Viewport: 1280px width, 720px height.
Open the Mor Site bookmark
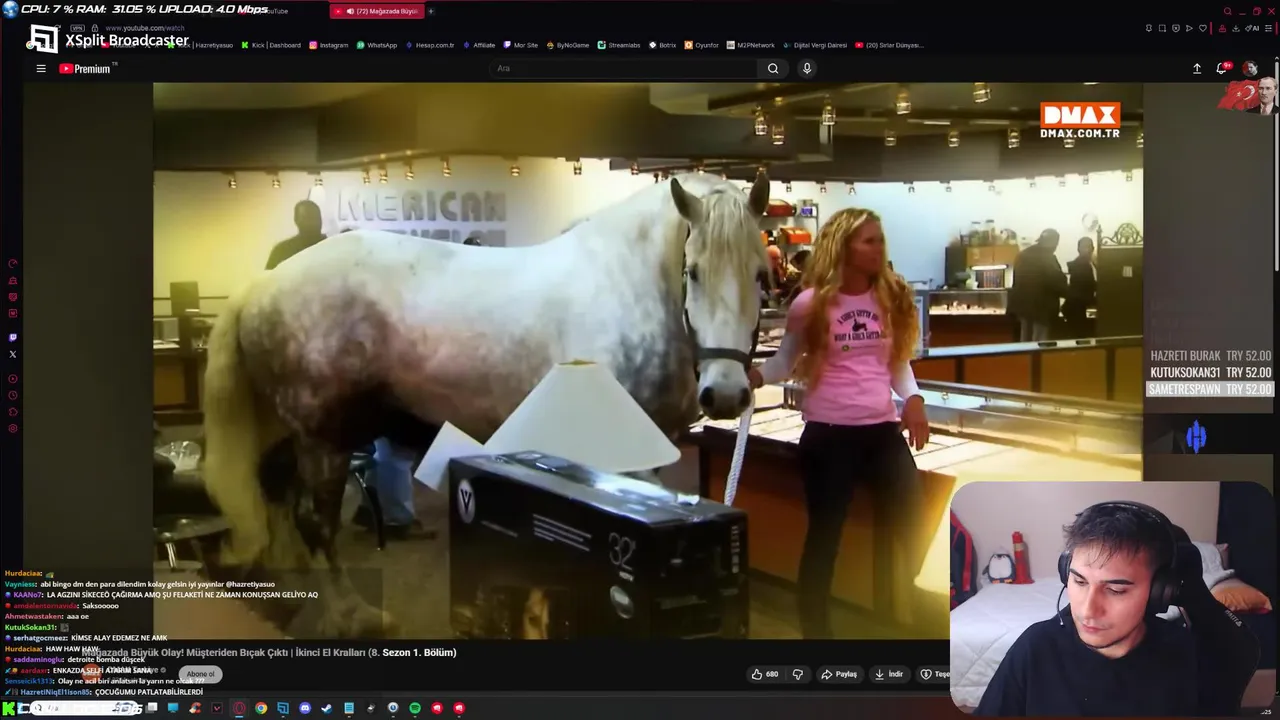coord(521,45)
